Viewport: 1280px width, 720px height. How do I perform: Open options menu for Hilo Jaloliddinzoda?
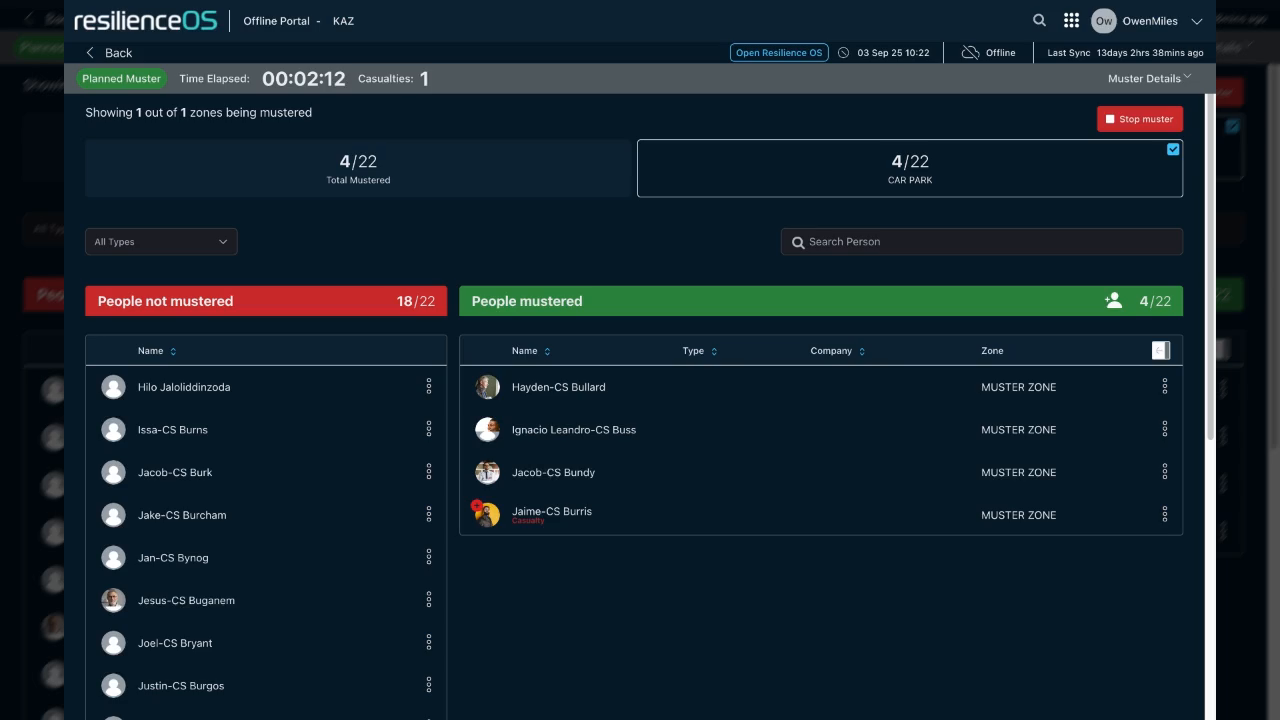coord(429,386)
